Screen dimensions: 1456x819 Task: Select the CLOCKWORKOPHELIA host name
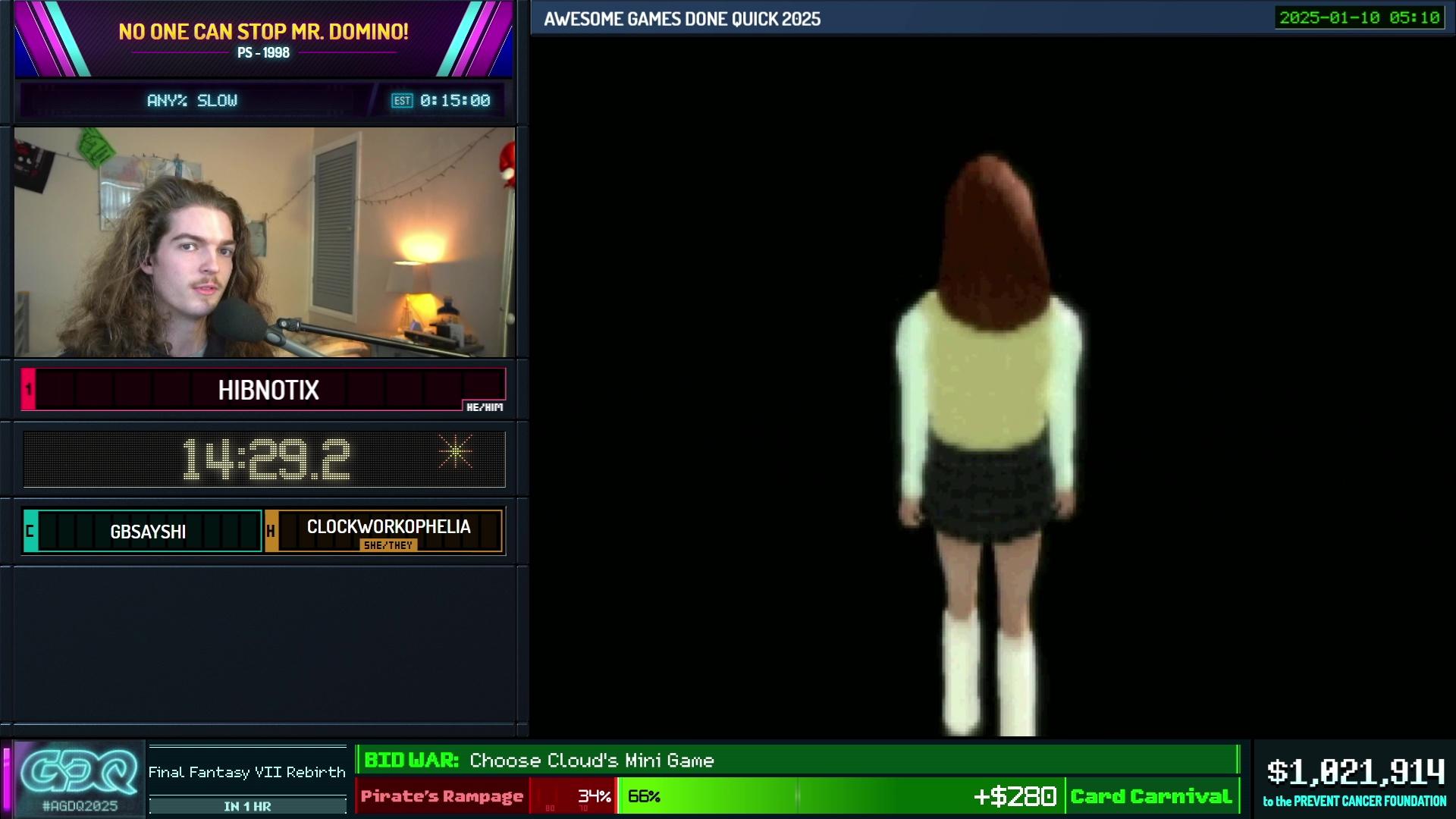coord(388,526)
